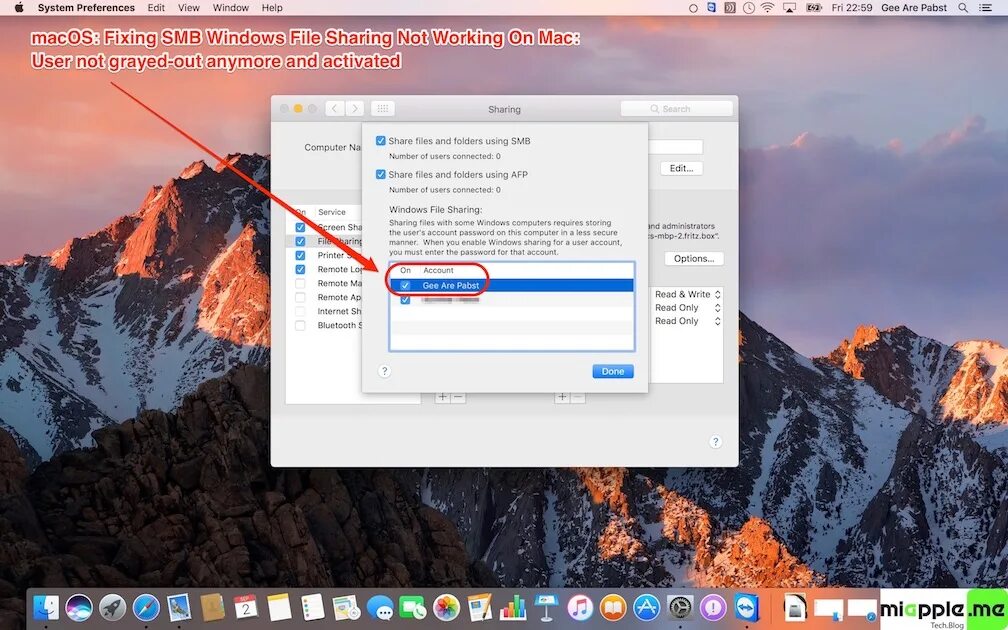The image size is (1008, 630).
Task: Open the Help menu
Action: [x=272, y=8]
